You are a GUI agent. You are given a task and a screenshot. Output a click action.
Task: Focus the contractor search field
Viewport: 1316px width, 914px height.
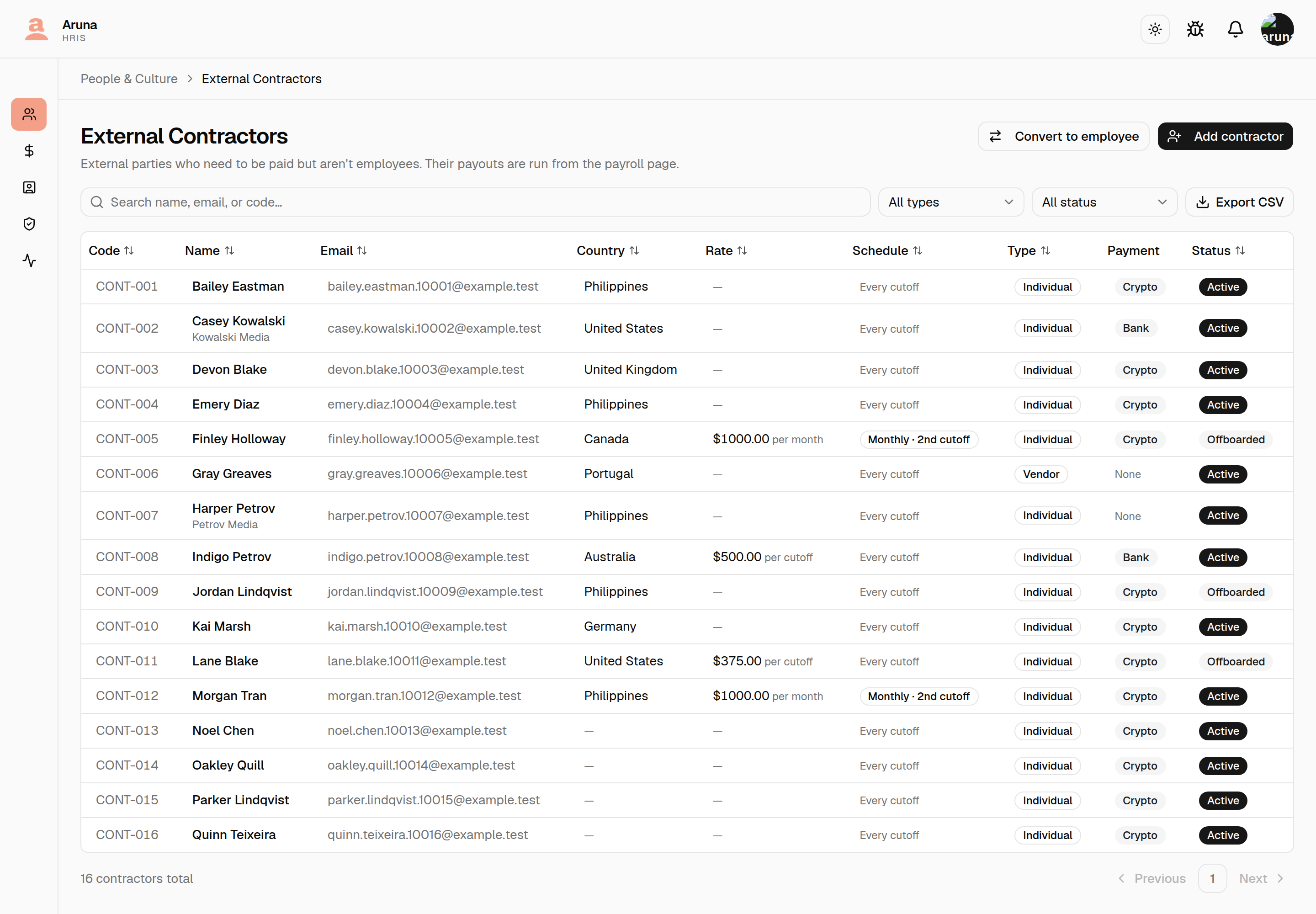[475, 202]
